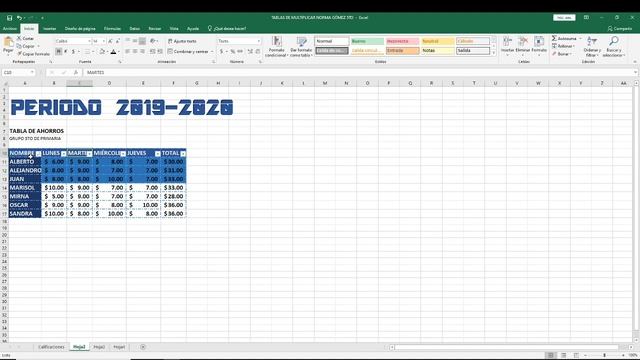Switch to Normal view in status bar
The height and width of the screenshot is (360, 640).
pos(551,356)
